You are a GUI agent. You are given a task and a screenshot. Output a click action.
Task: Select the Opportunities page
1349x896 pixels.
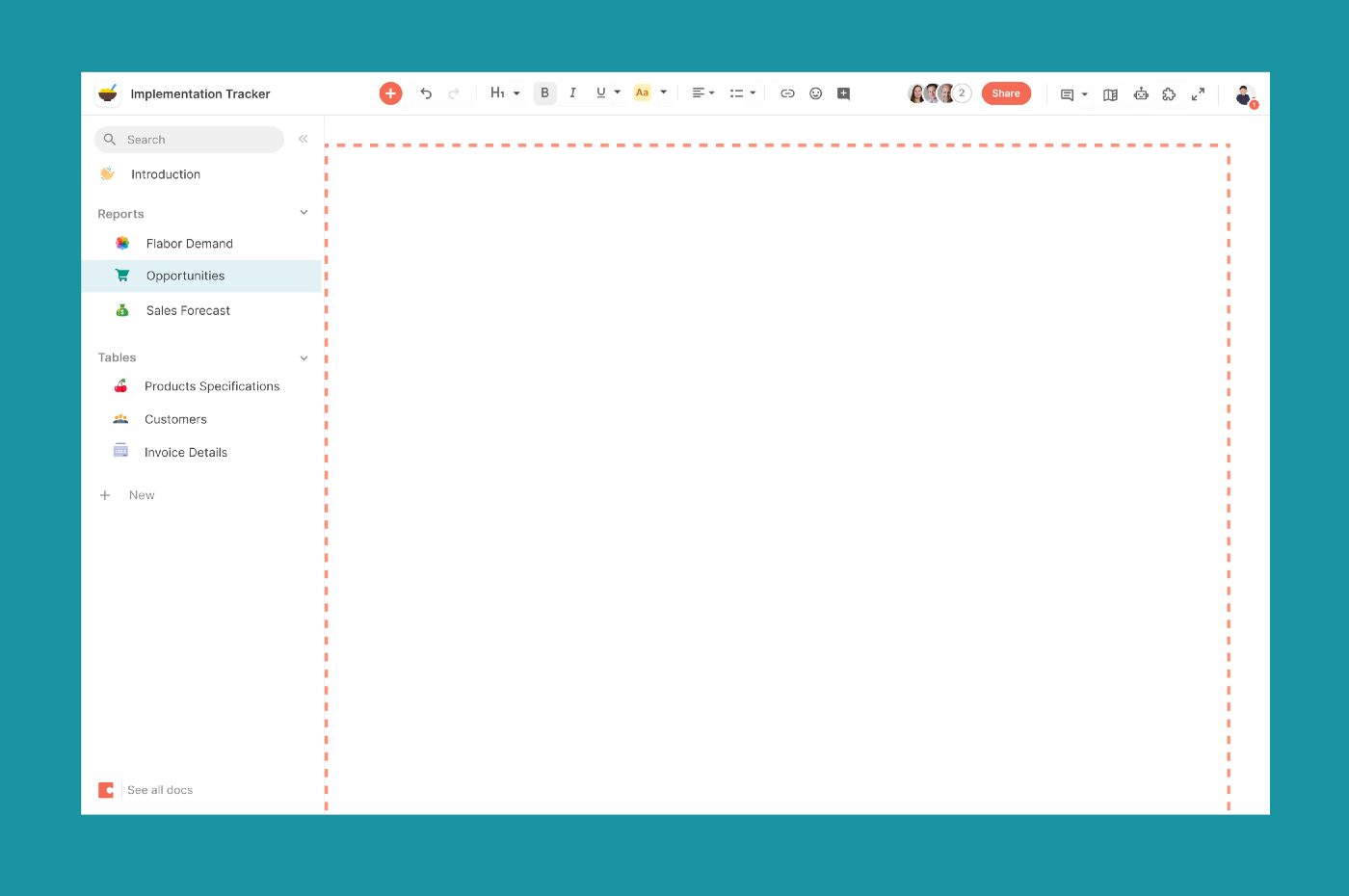click(200, 276)
